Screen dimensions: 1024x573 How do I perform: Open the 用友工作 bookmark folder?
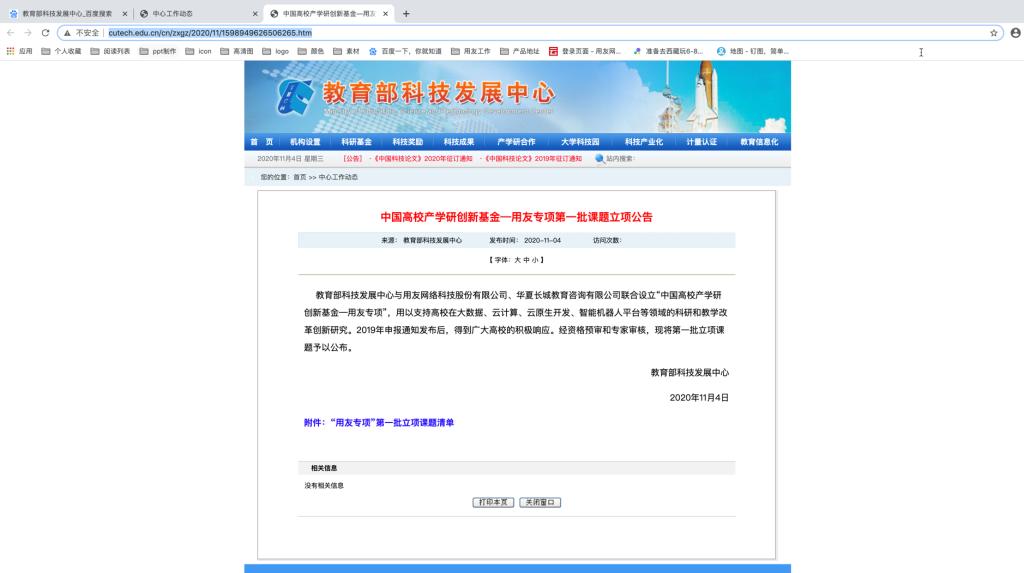coord(471,51)
